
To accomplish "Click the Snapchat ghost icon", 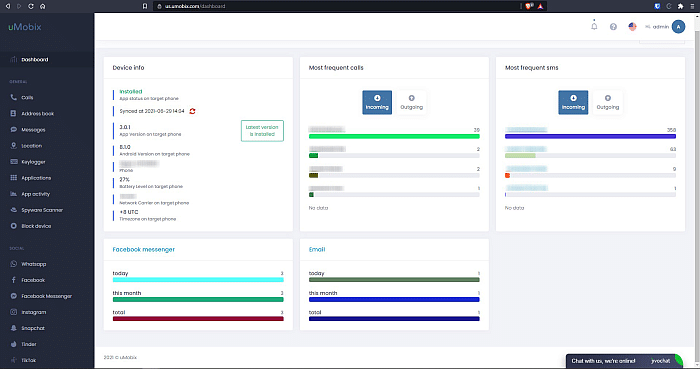I will [x=13, y=328].
